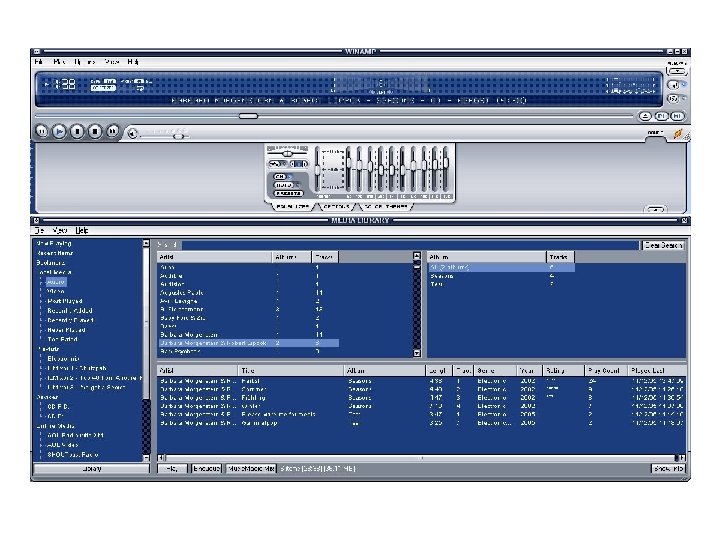720x540 pixels.
Task: Switch to the COLOR THEMES drawer tab
Action: point(386,207)
